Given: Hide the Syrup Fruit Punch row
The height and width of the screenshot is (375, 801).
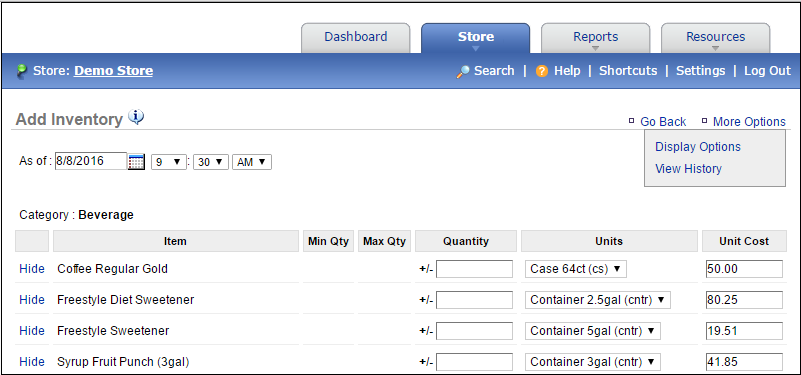Looking at the screenshot, I should coord(32,362).
